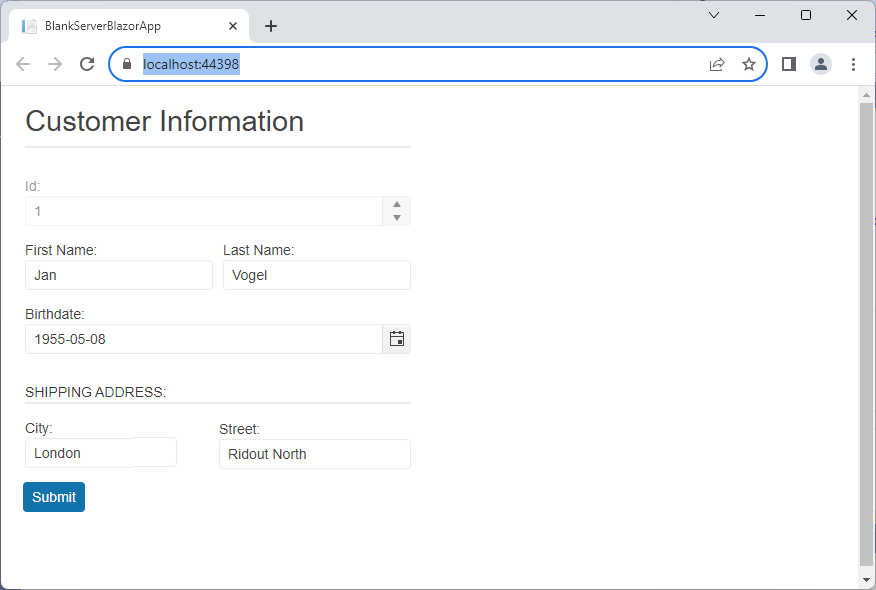Viewport: 876px width, 590px height.
Task: Click the disabled Id input field
Action: [204, 211]
